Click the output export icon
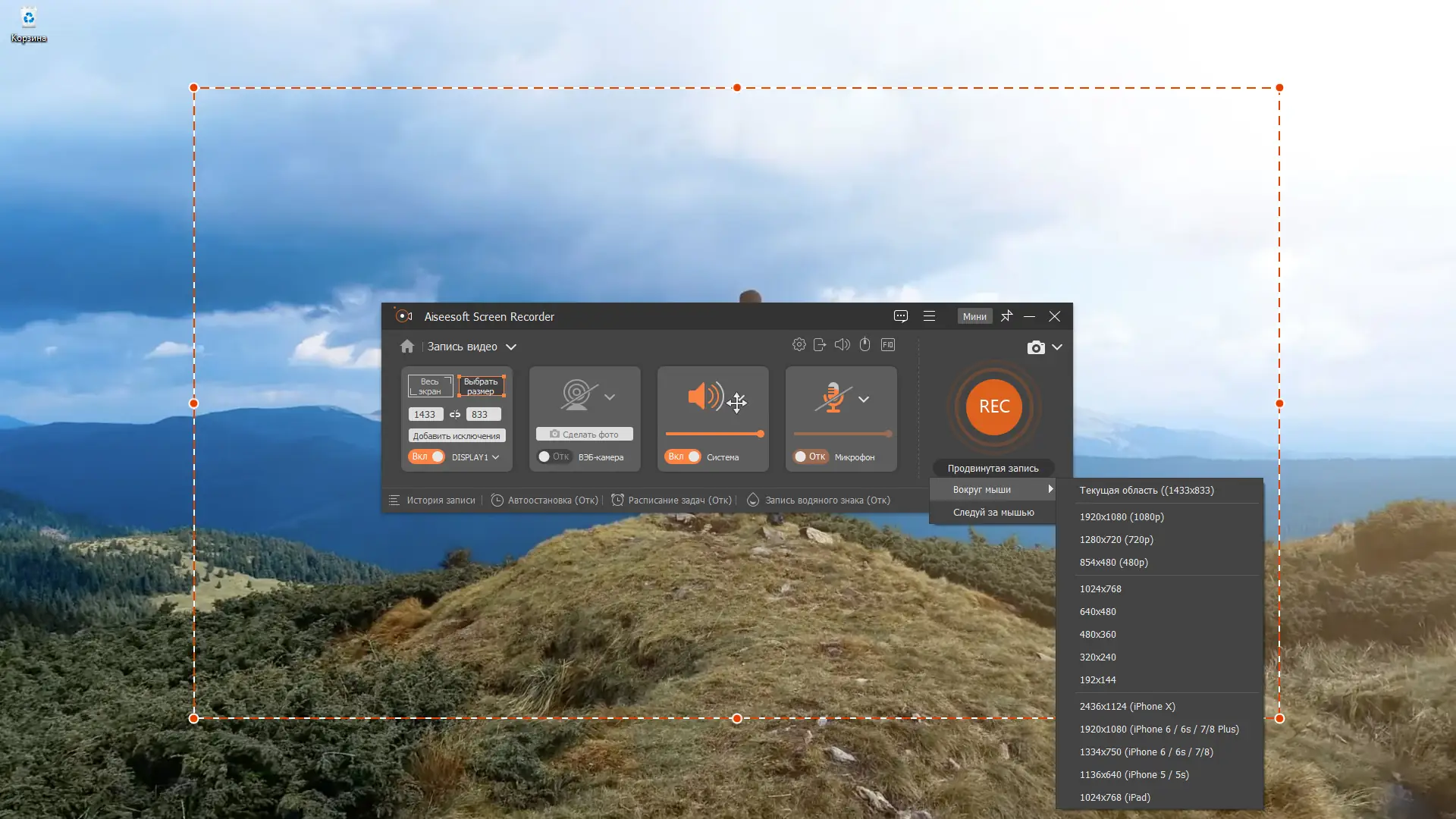The height and width of the screenshot is (819, 1456). click(820, 345)
